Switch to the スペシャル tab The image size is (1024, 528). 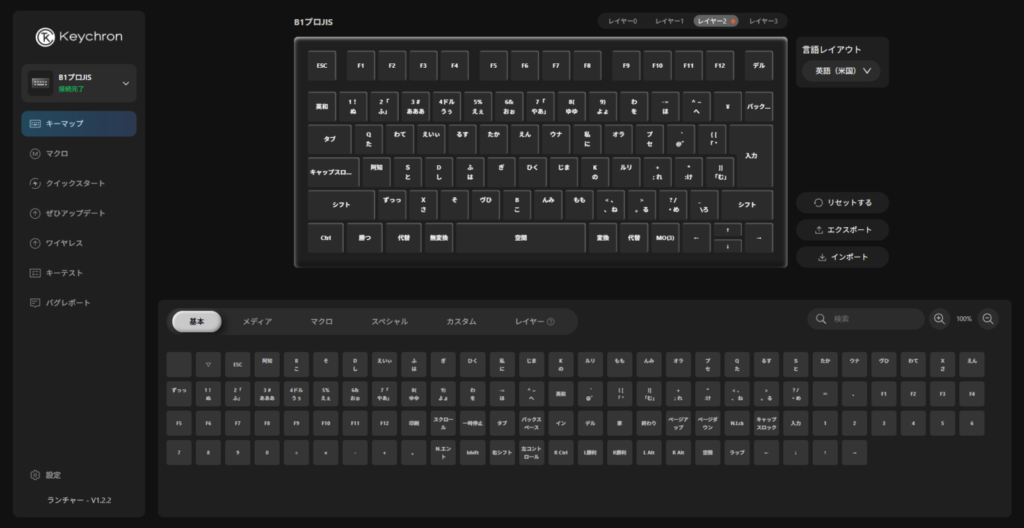[x=389, y=321]
